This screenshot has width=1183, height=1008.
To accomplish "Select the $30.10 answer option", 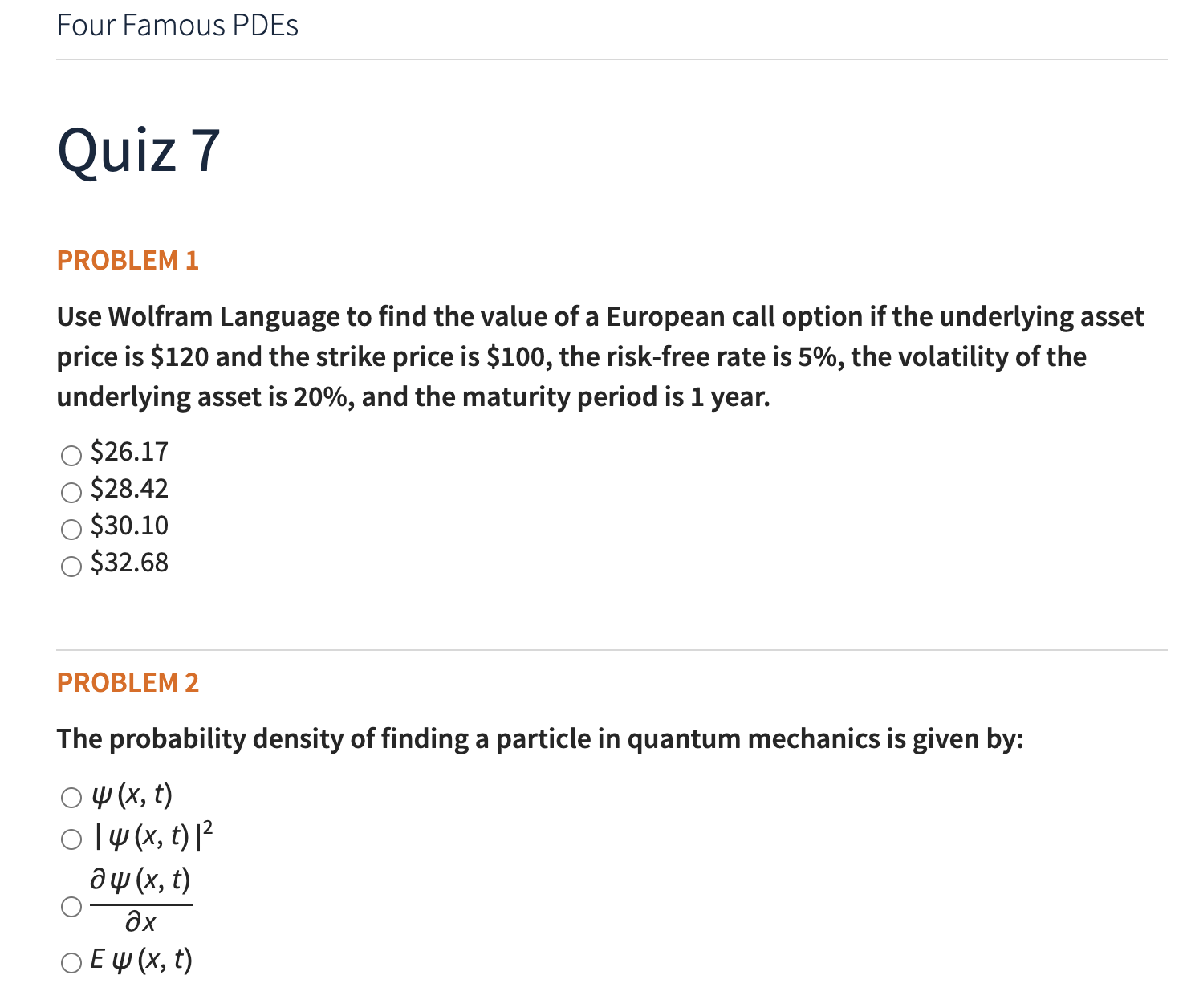I will pyautogui.click(x=70, y=528).
